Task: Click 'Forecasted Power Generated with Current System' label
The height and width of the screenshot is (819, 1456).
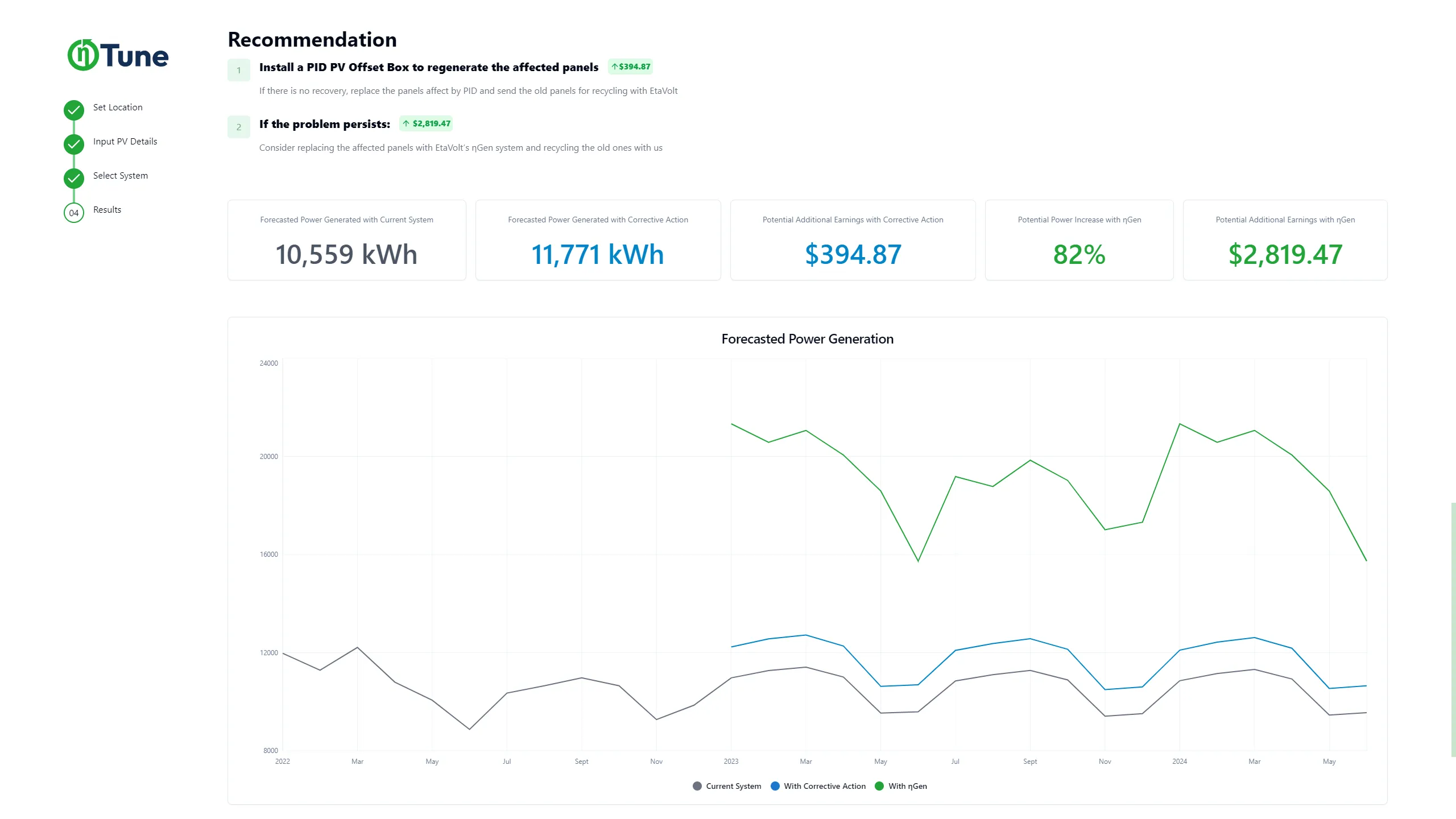Action: 347,220
